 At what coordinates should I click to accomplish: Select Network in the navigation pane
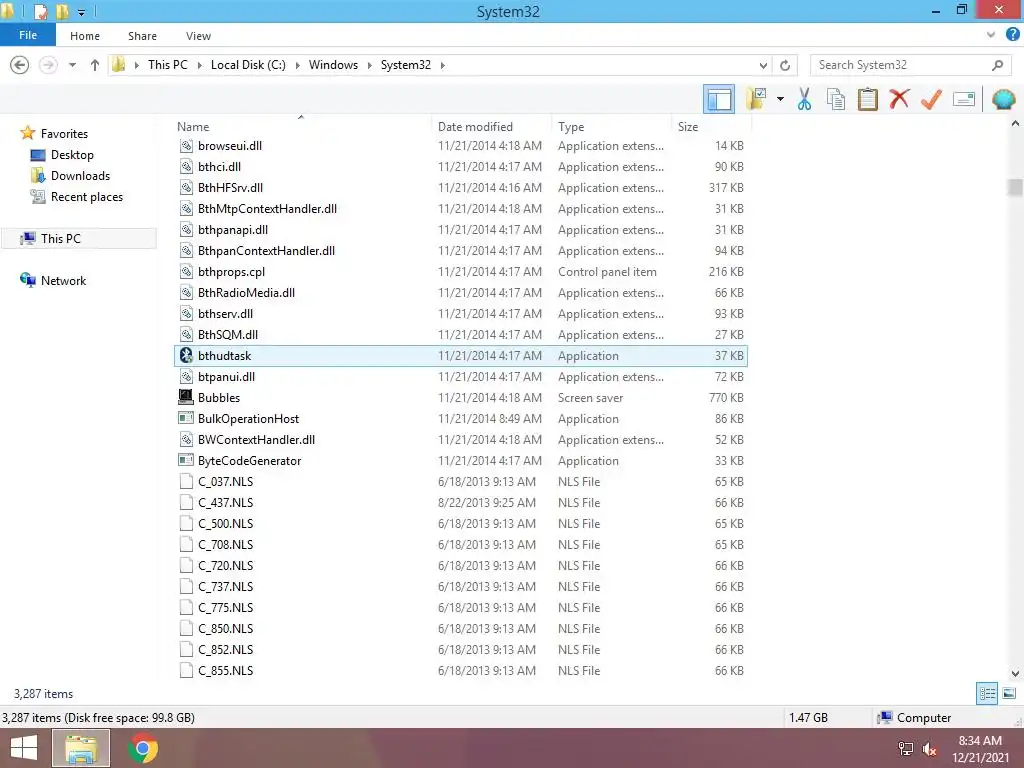63,280
